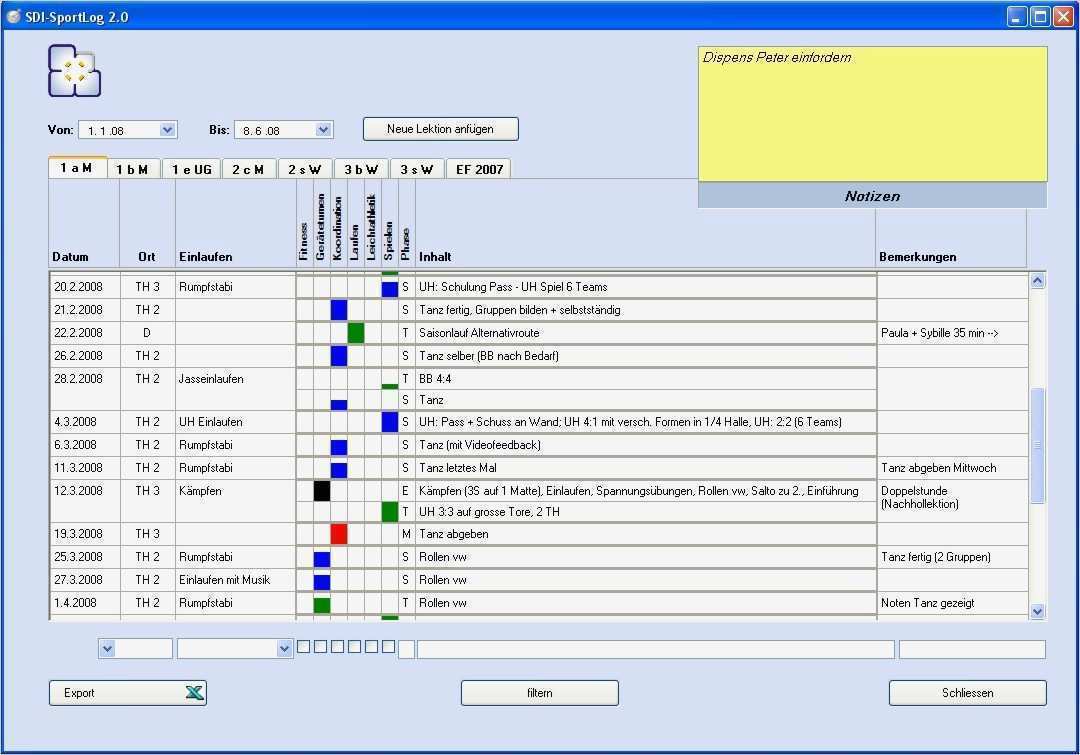
Task: Open the Ort filter dropdown
Action: (x=107, y=649)
